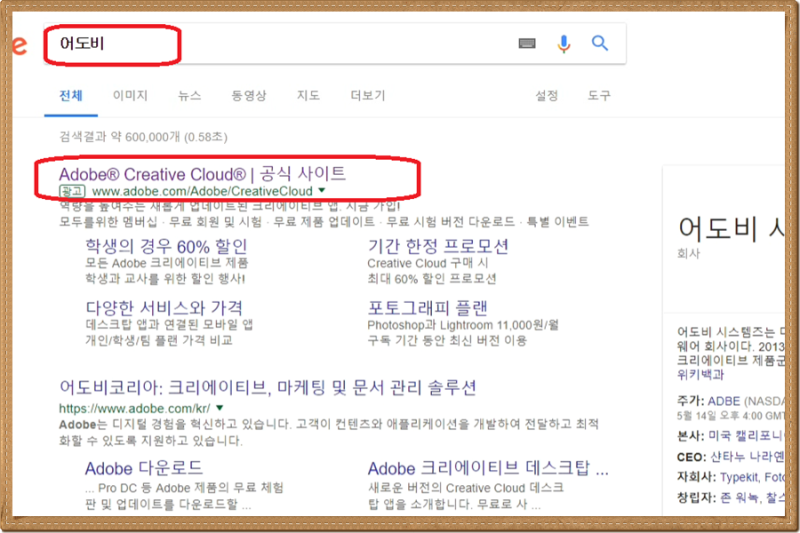Click the 무료 회원 및 시험 ad text
This screenshot has height=533, width=800.
pyautogui.click(x=216, y=222)
